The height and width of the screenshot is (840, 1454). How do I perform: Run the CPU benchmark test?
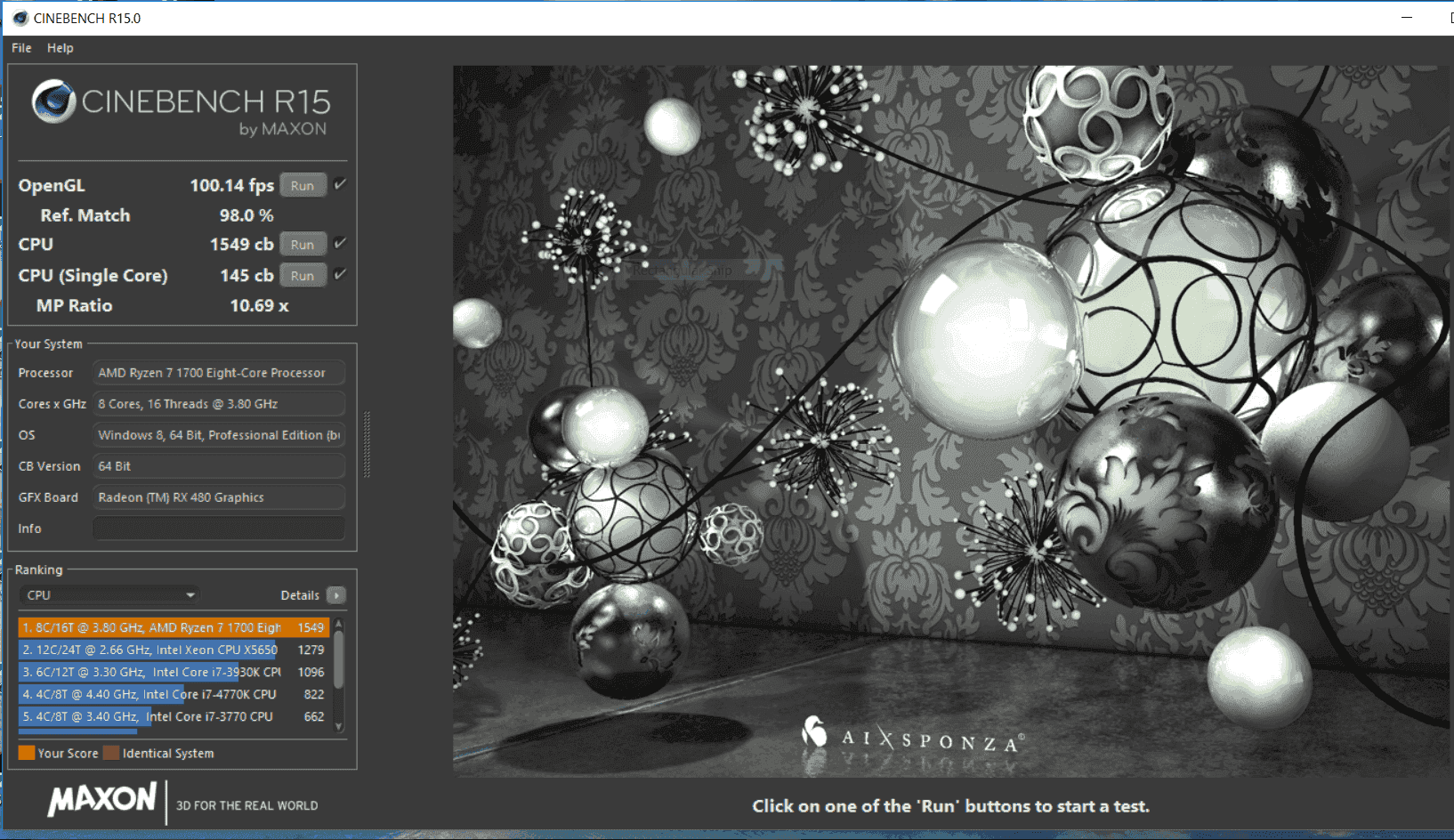(303, 244)
